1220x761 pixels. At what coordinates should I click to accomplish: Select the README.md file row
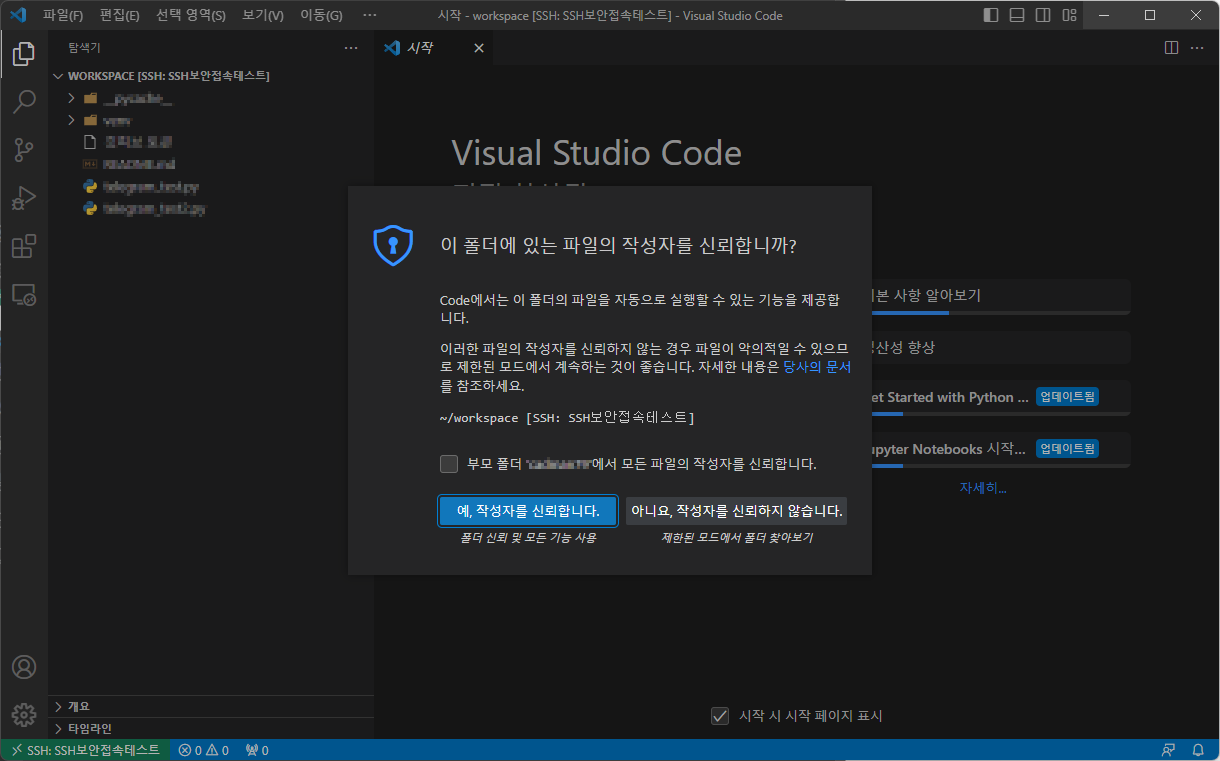click(x=211, y=164)
